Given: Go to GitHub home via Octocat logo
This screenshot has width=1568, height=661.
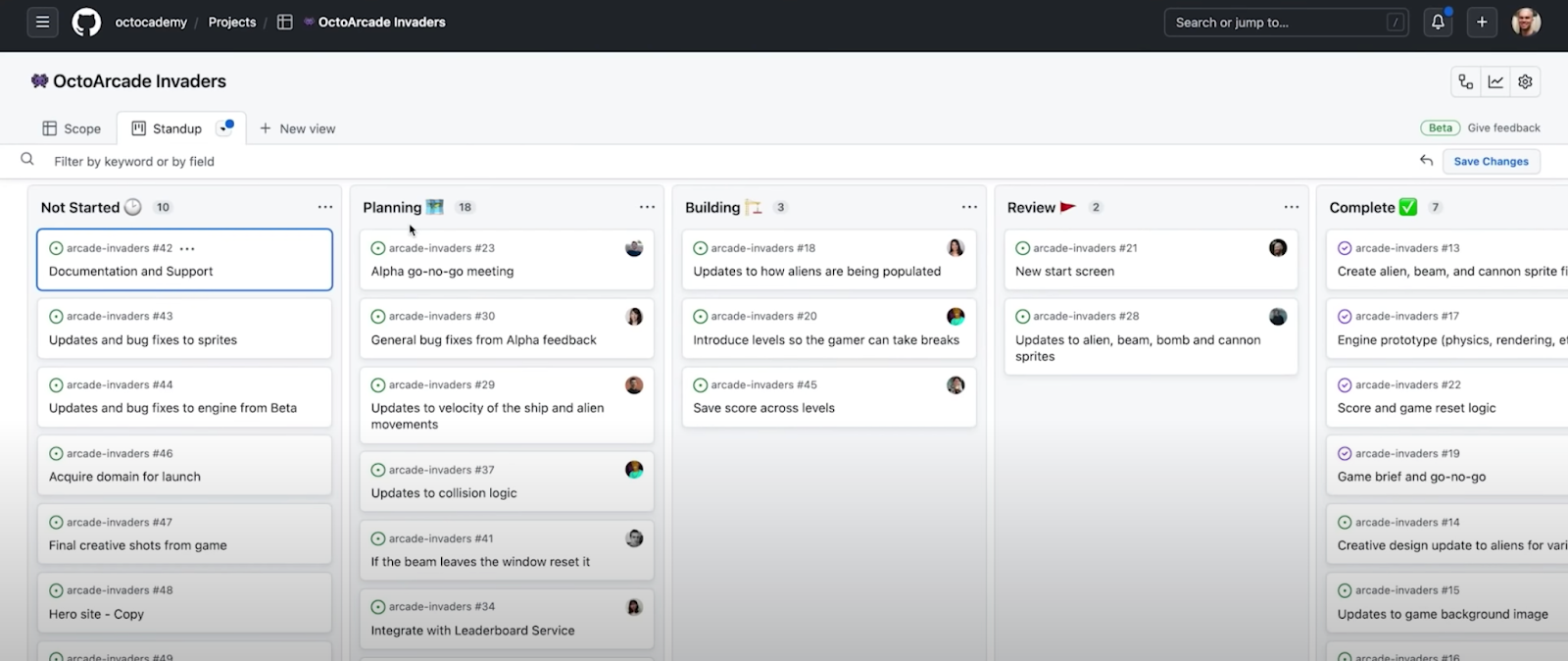Looking at the screenshot, I should tap(86, 22).
